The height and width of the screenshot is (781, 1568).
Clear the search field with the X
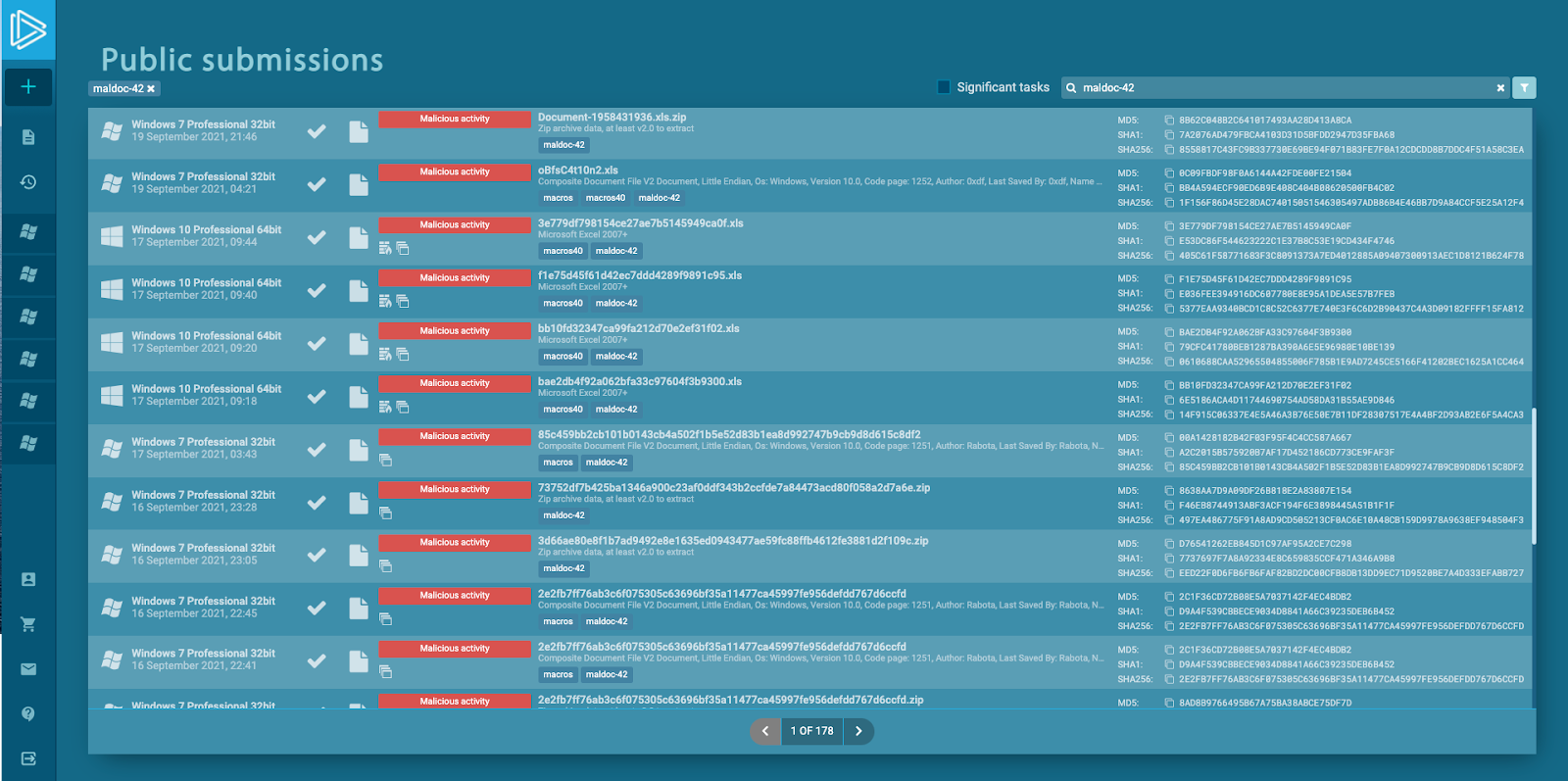click(1500, 88)
